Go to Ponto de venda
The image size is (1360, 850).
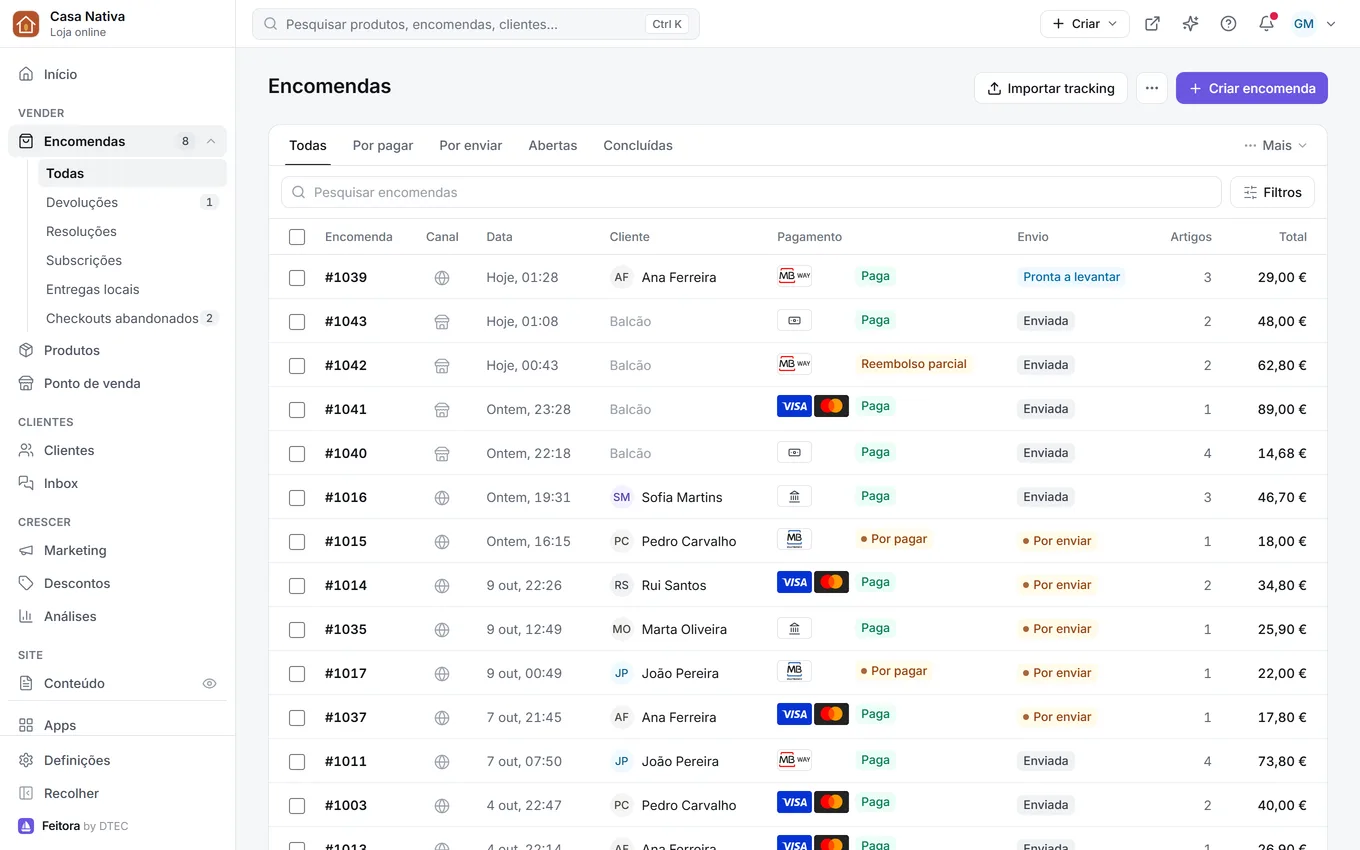pos(118,383)
